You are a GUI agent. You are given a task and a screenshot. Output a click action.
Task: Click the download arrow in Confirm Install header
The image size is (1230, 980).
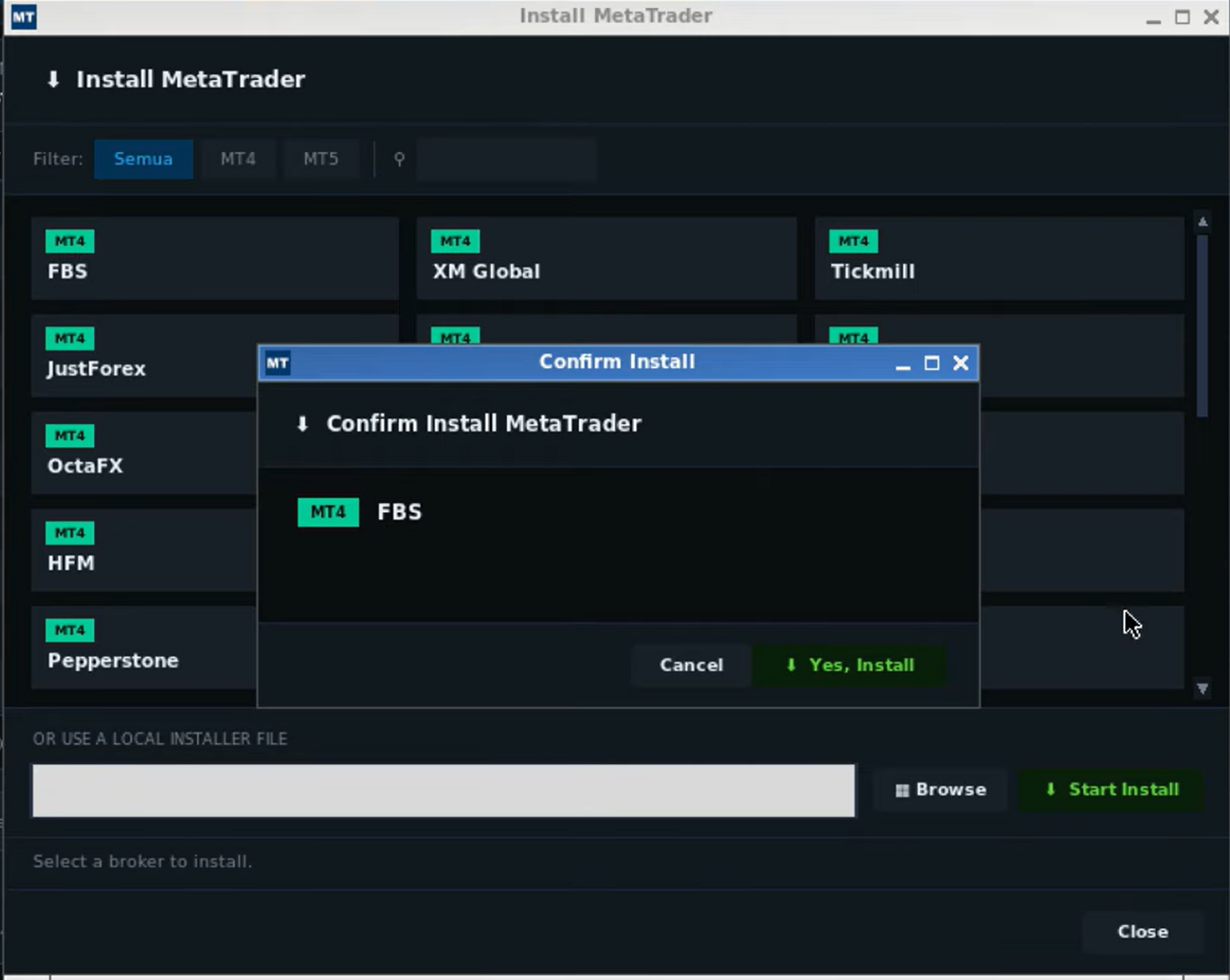pos(302,424)
